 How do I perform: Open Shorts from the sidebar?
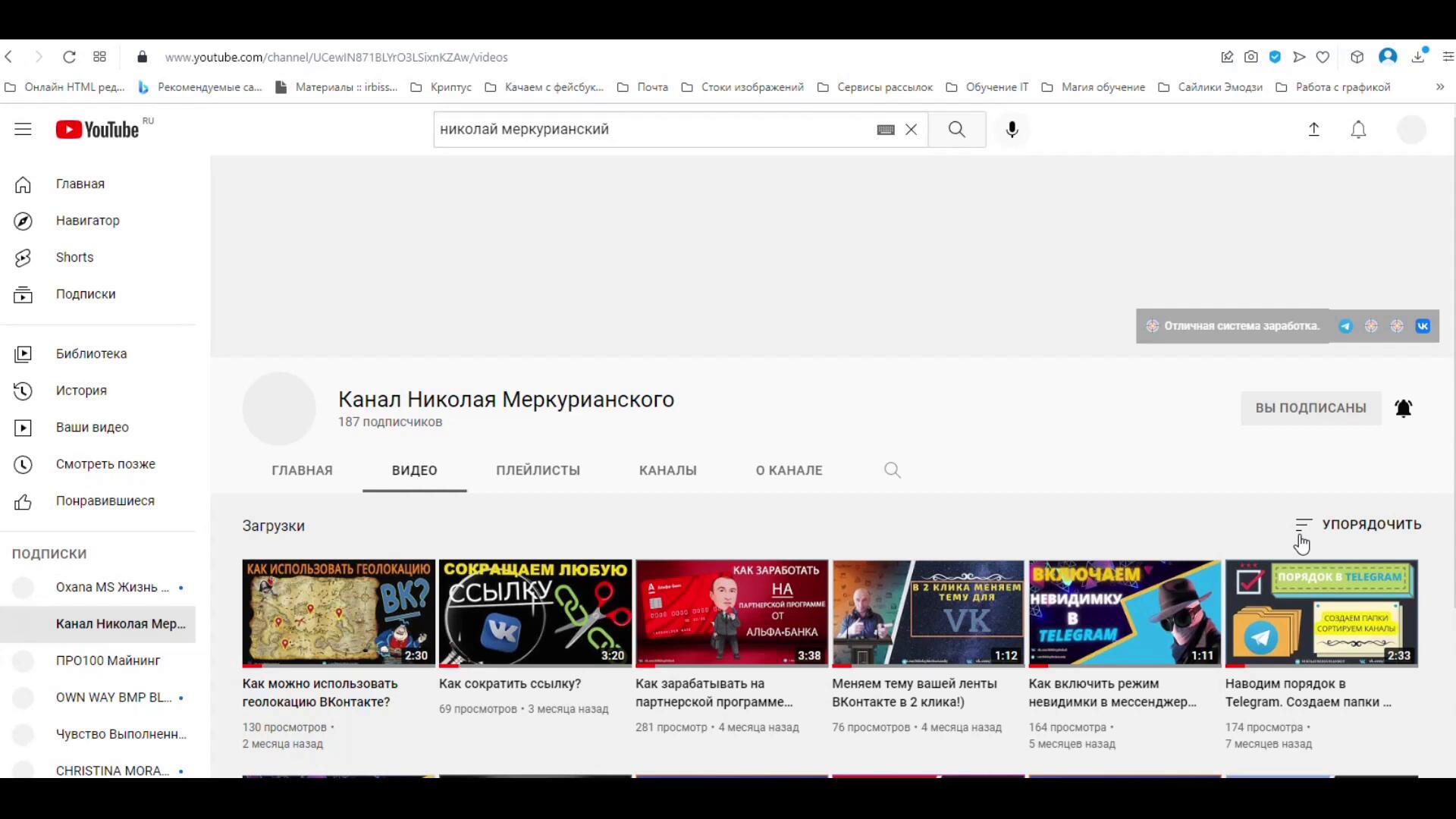point(74,257)
